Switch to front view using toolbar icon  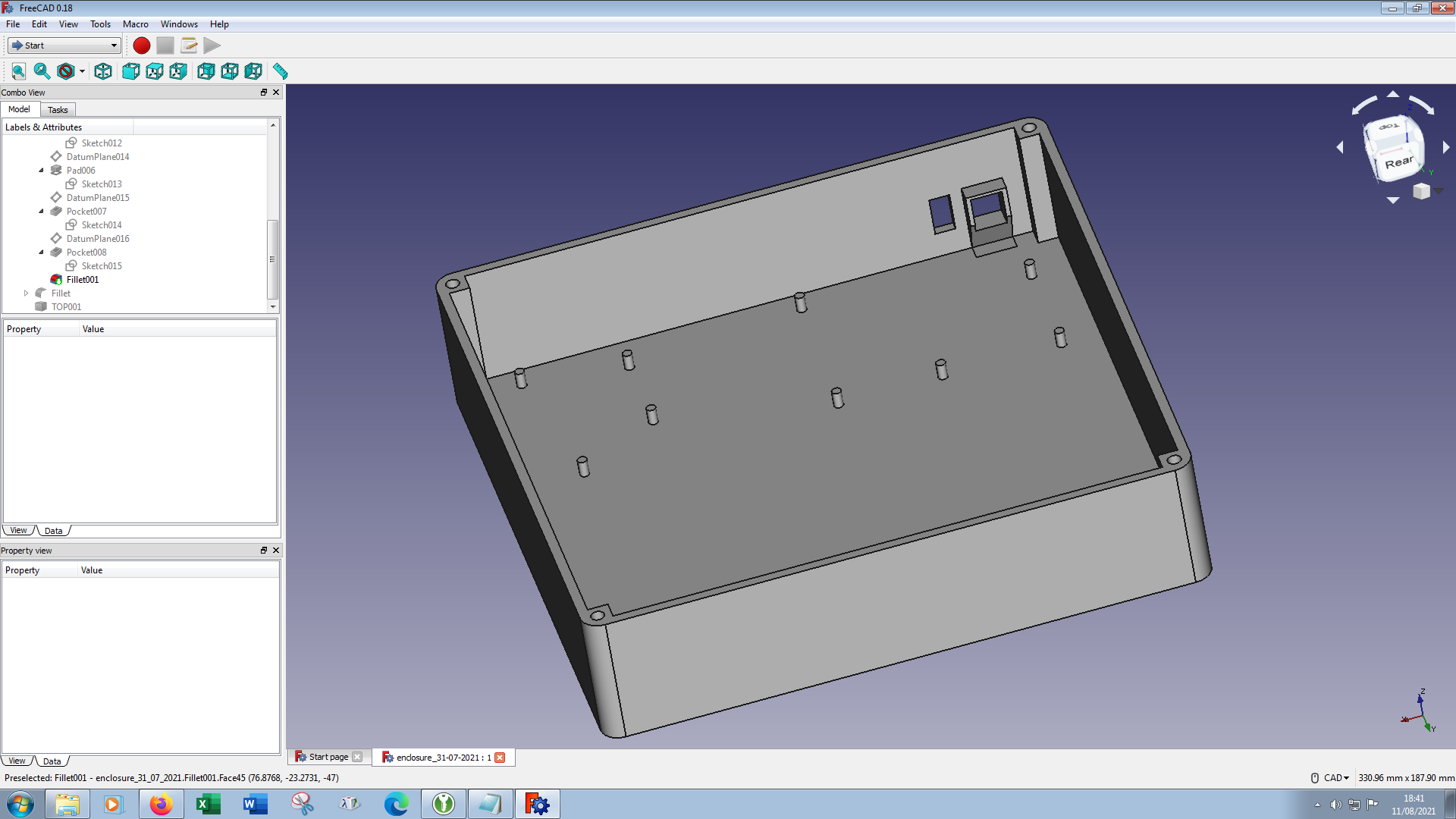[x=130, y=71]
